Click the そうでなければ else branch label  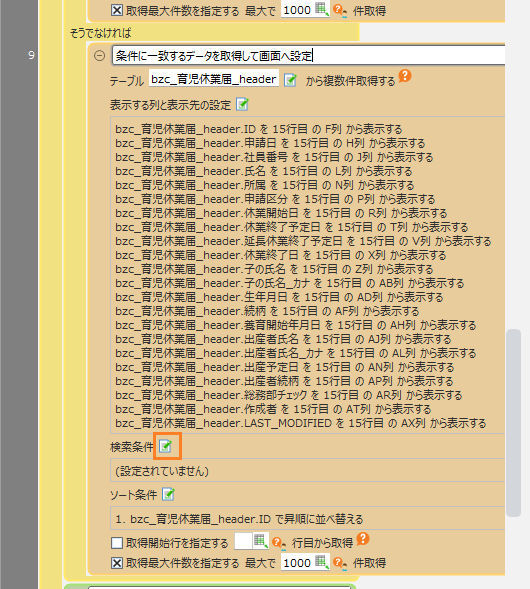100,33
